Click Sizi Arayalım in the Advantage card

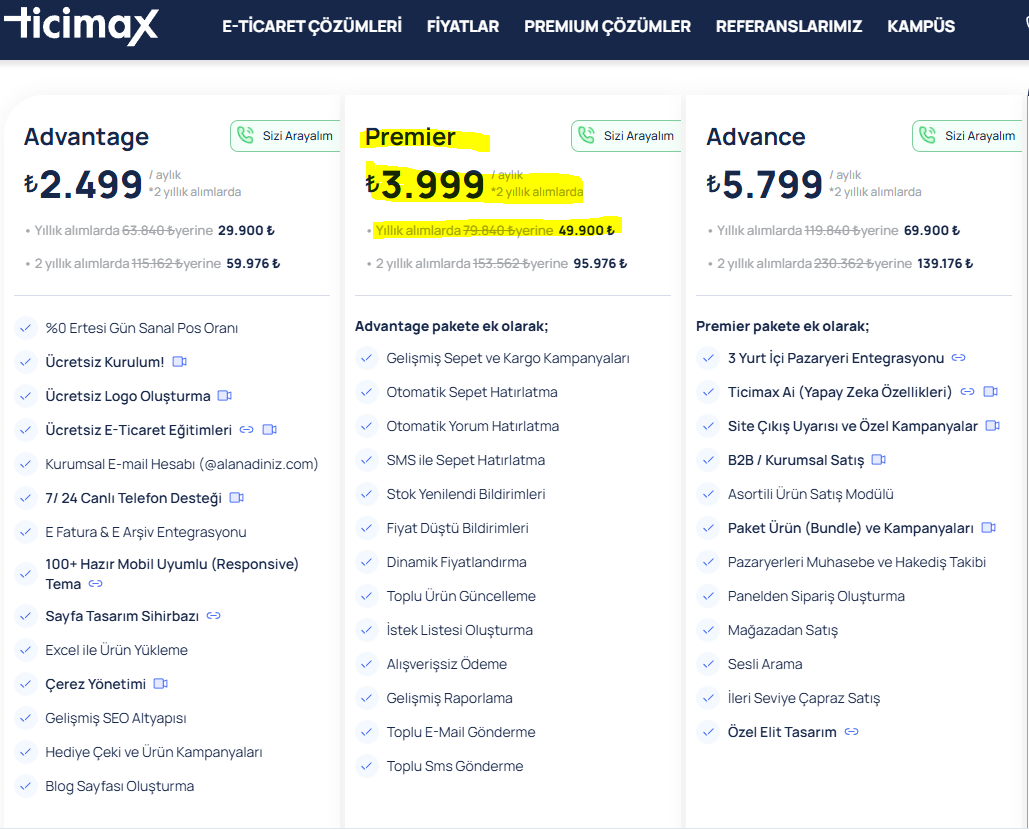click(285, 136)
